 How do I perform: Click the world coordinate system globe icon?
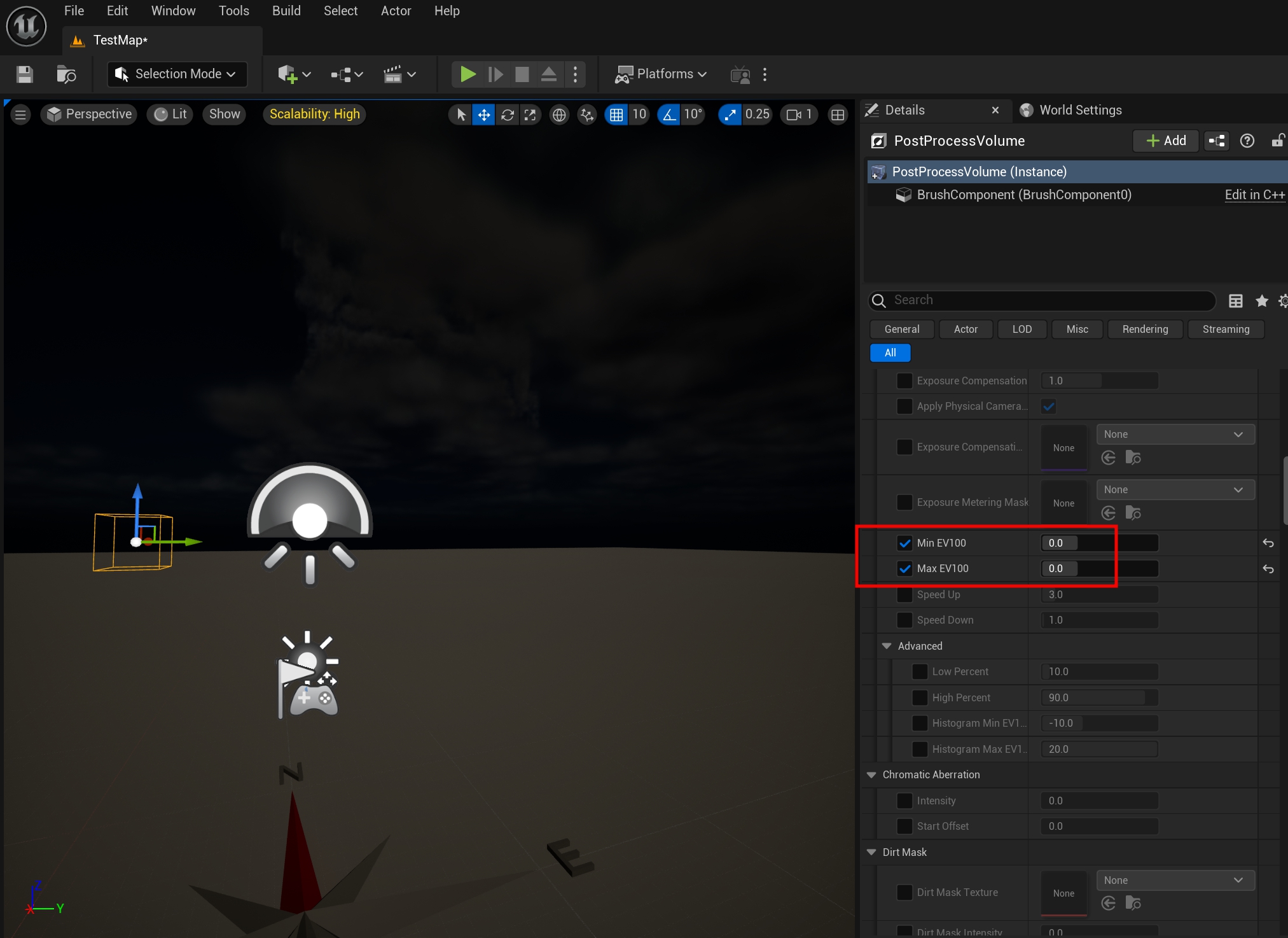pyautogui.click(x=558, y=115)
